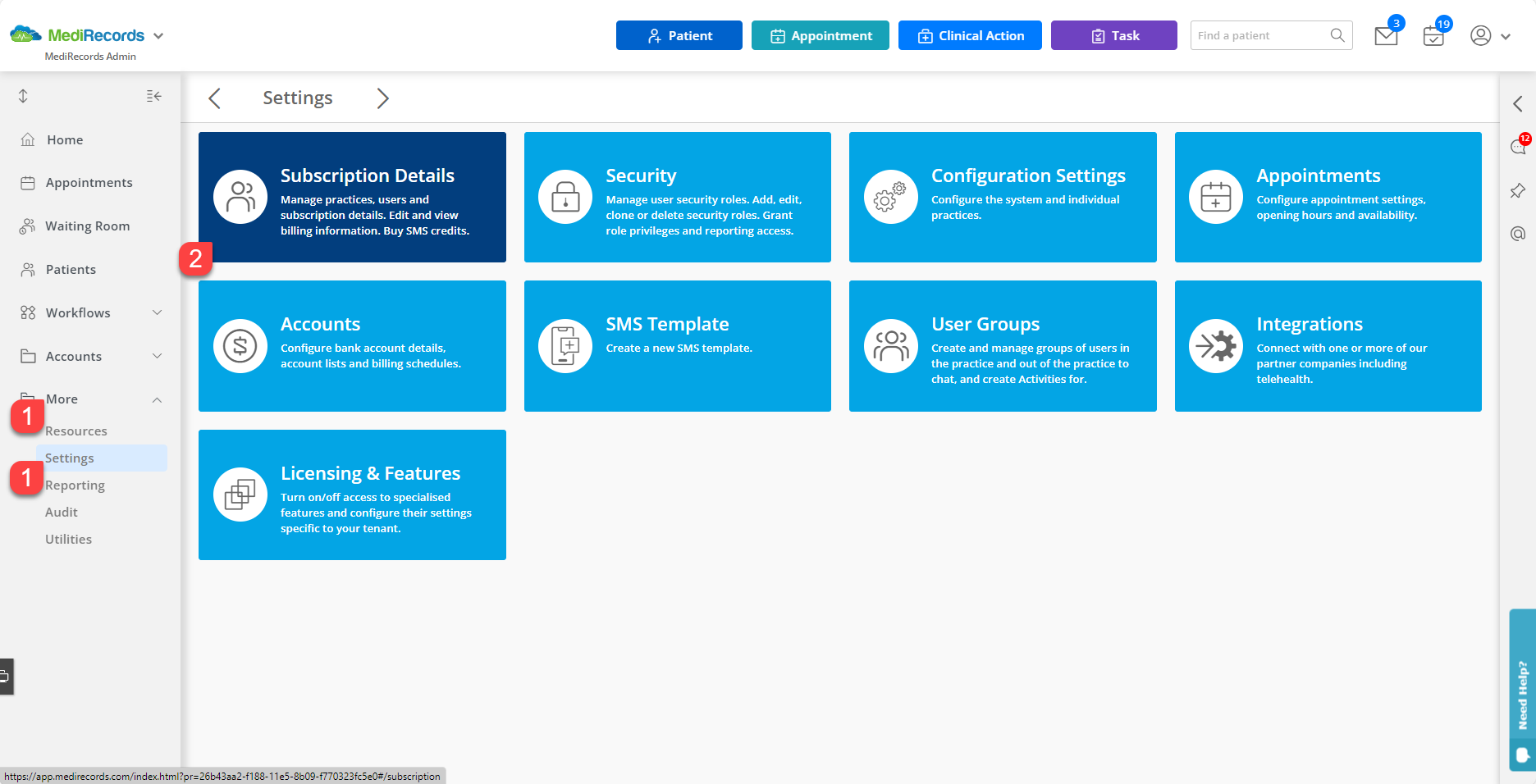Collapse the More section in sidebar
The width and height of the screenshot is (1536, 784).
pos(157,399)
